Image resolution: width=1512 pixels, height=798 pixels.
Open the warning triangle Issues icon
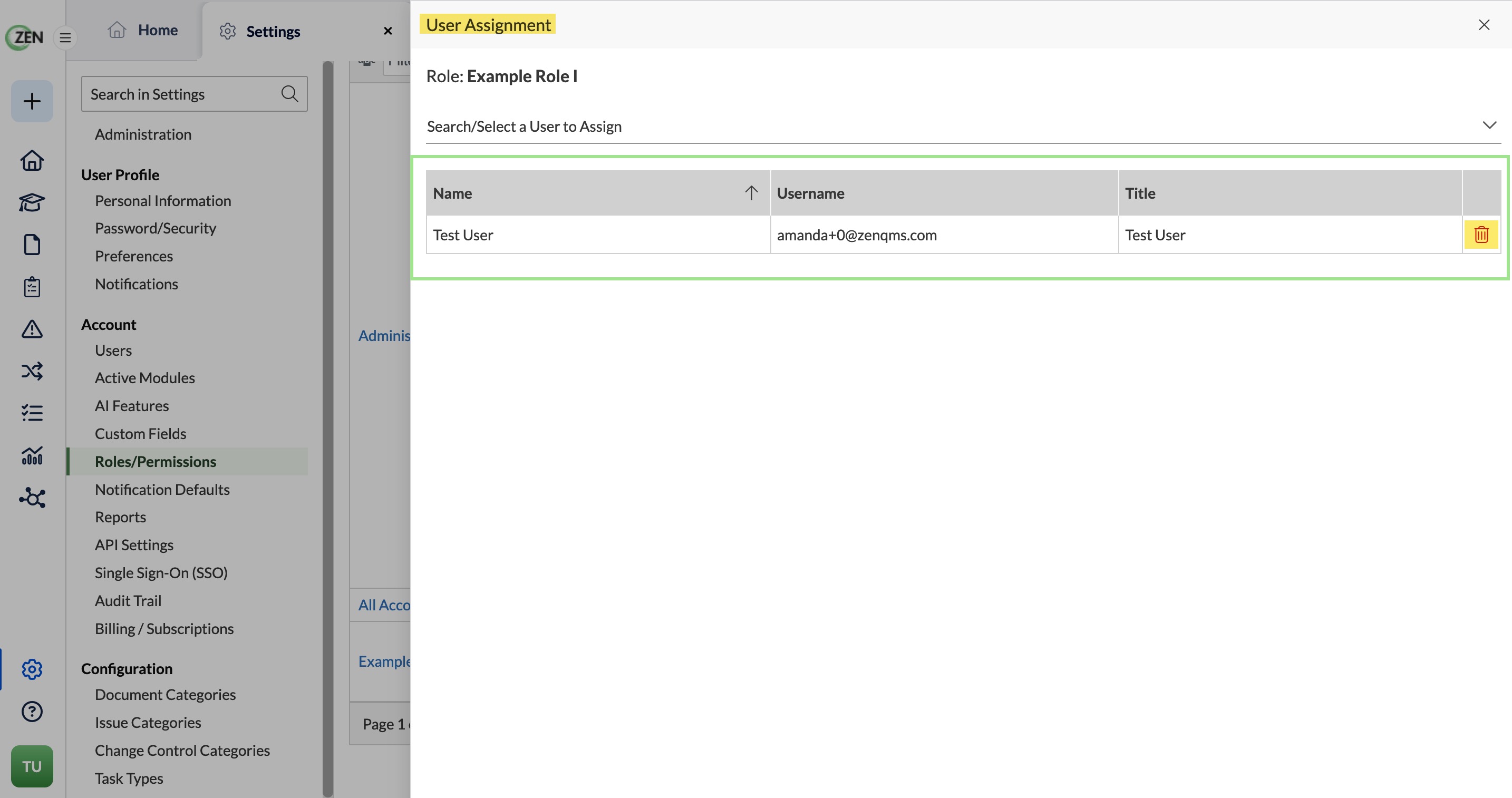coord(32,329)
